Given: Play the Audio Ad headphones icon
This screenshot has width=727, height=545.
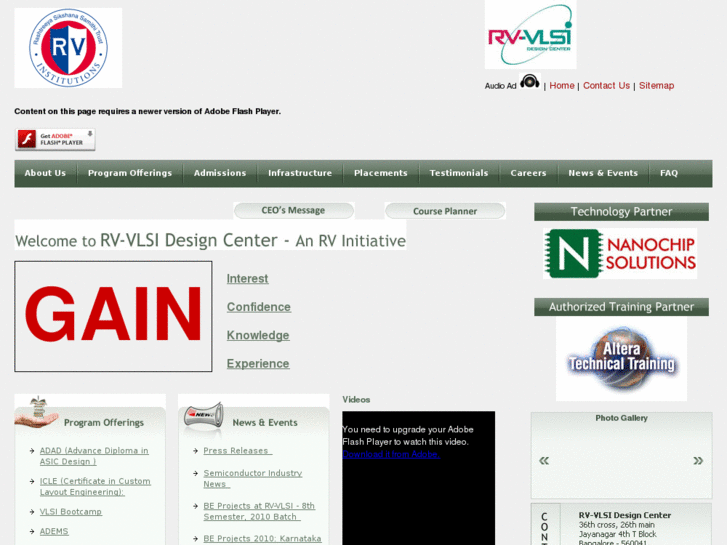Looking at the screenshot, I should (529, 82).
